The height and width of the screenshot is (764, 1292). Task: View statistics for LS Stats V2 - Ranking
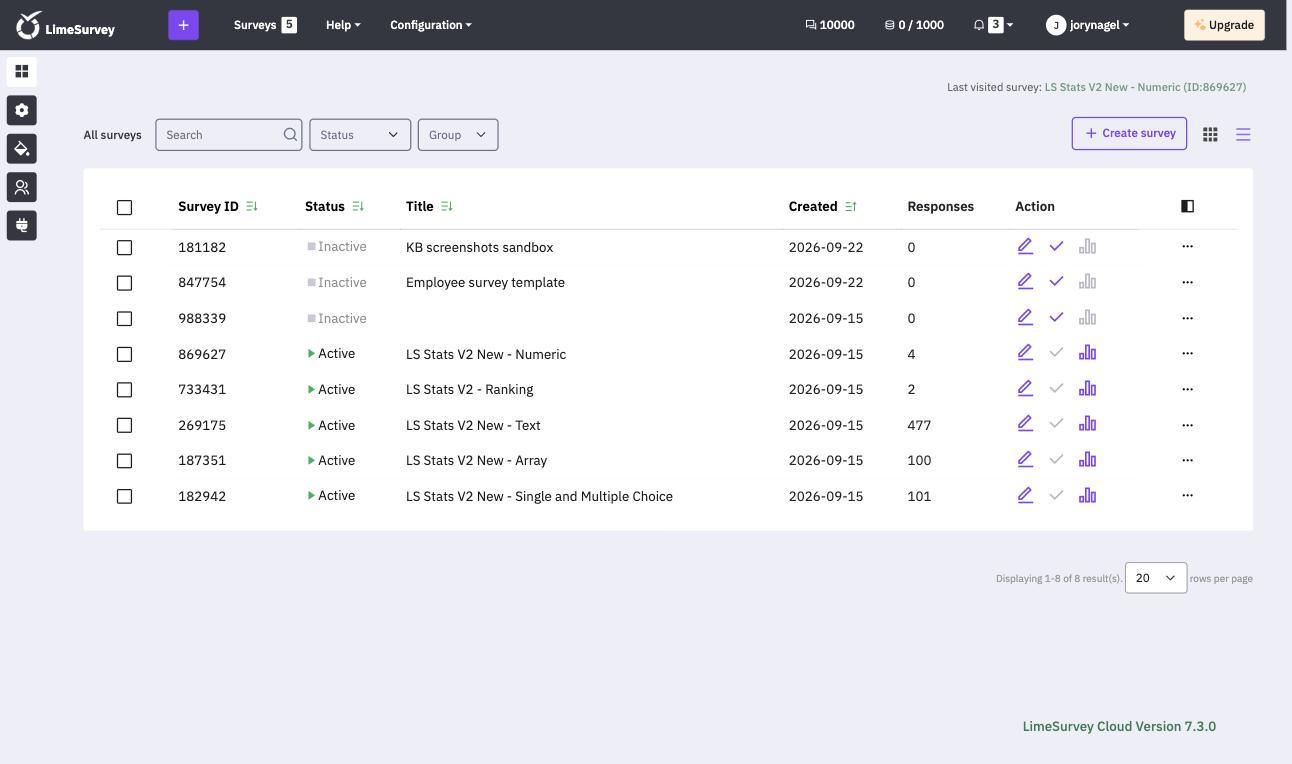pyautogui.click(x=1087, y=388)
